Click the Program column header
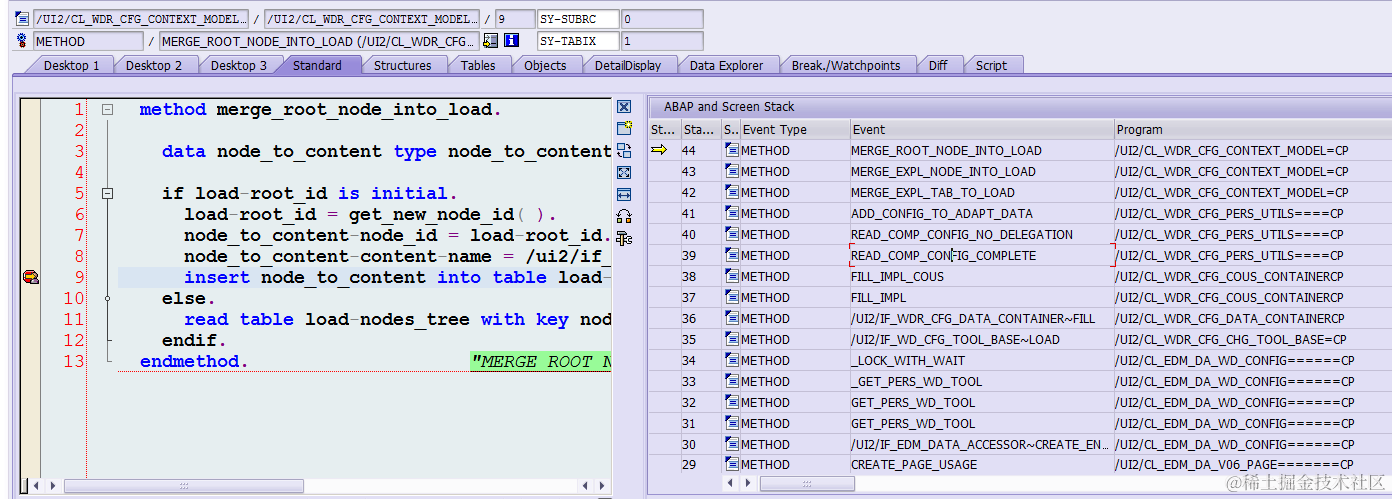This screenshot has width=1392, height=499. (x=1252, y=130)
